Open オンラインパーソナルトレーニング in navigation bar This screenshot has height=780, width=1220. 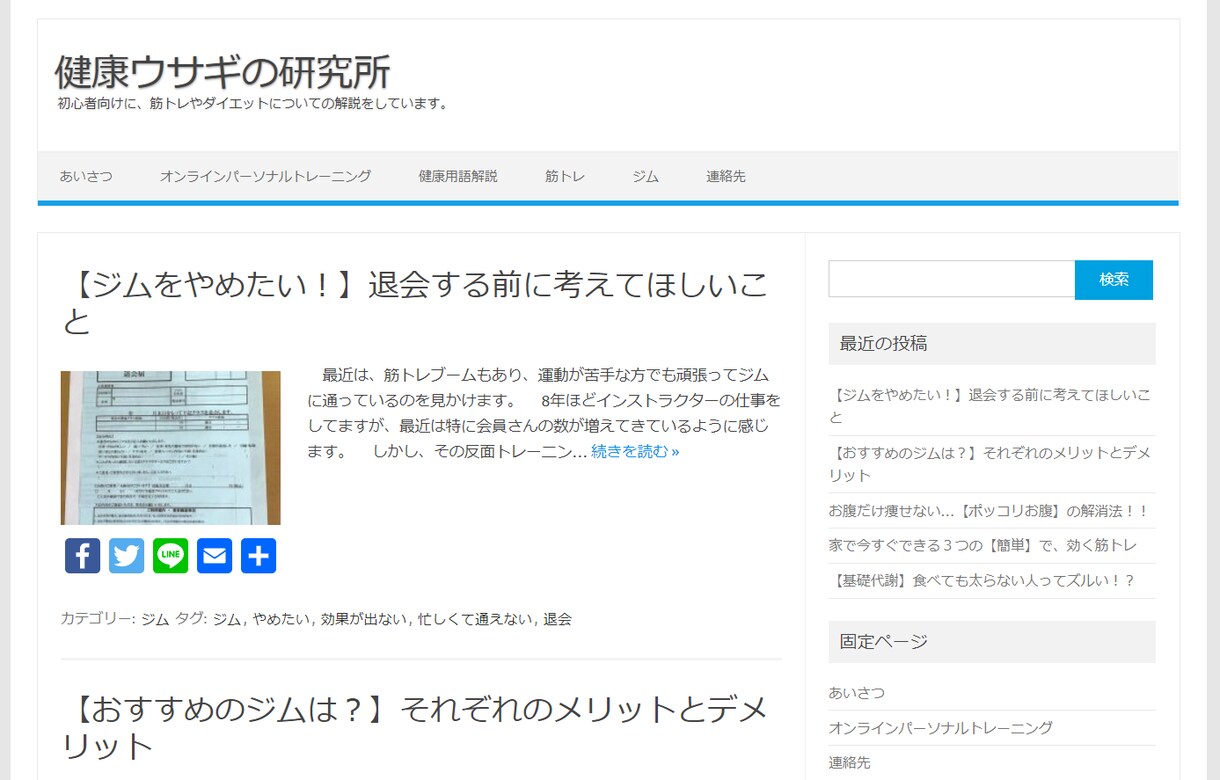click(266, 176)
